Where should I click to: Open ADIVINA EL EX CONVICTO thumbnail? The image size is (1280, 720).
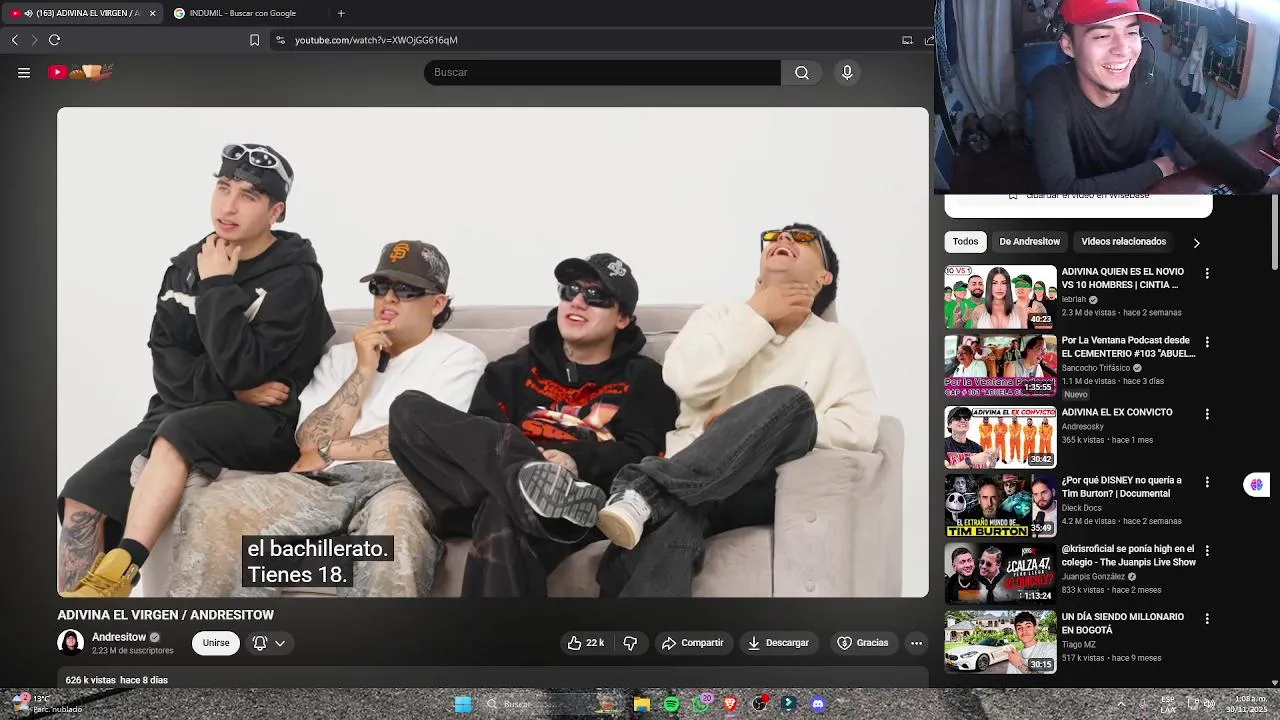tap(1000, 437)
